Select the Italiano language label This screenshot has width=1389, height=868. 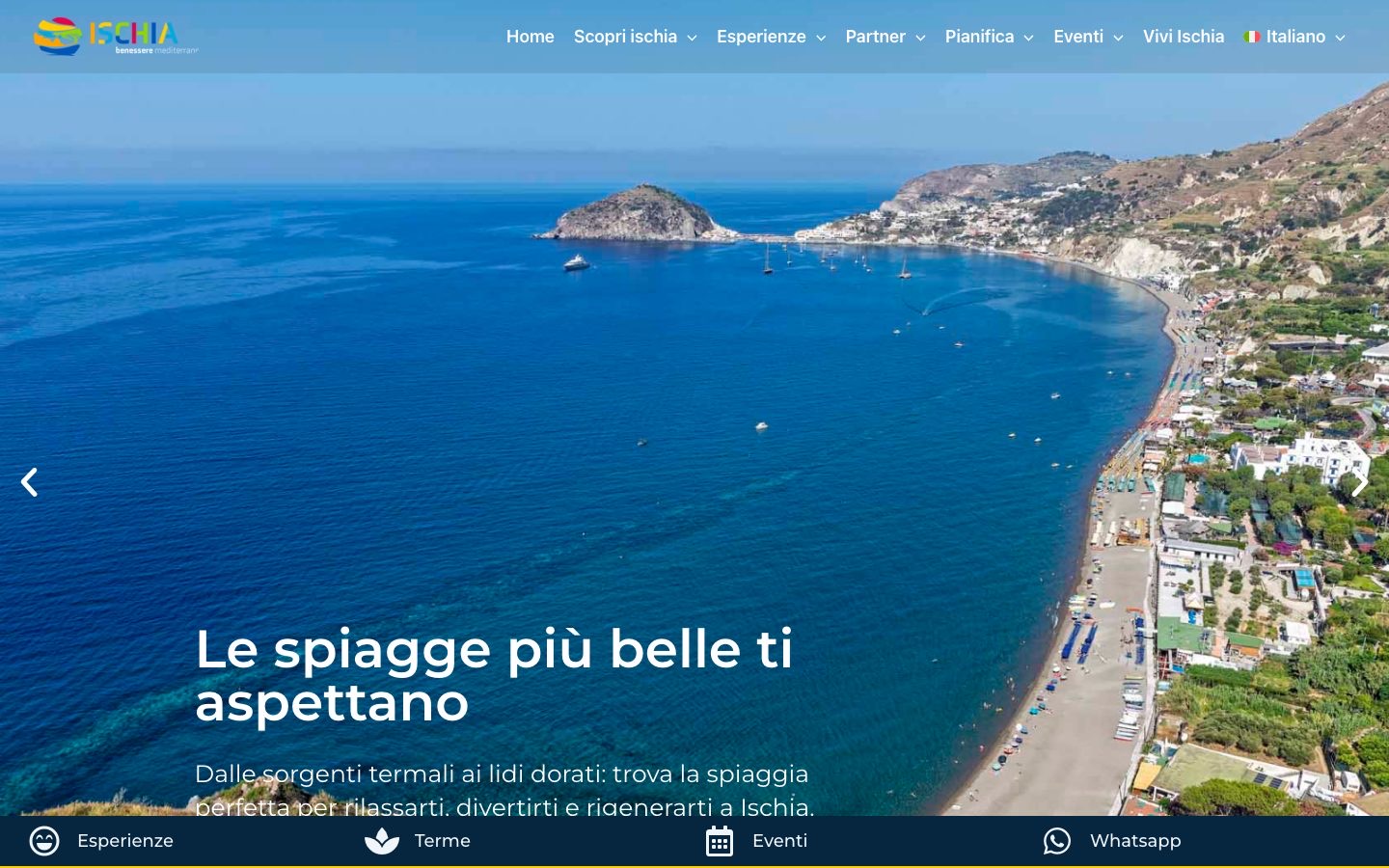(1295, 37)
